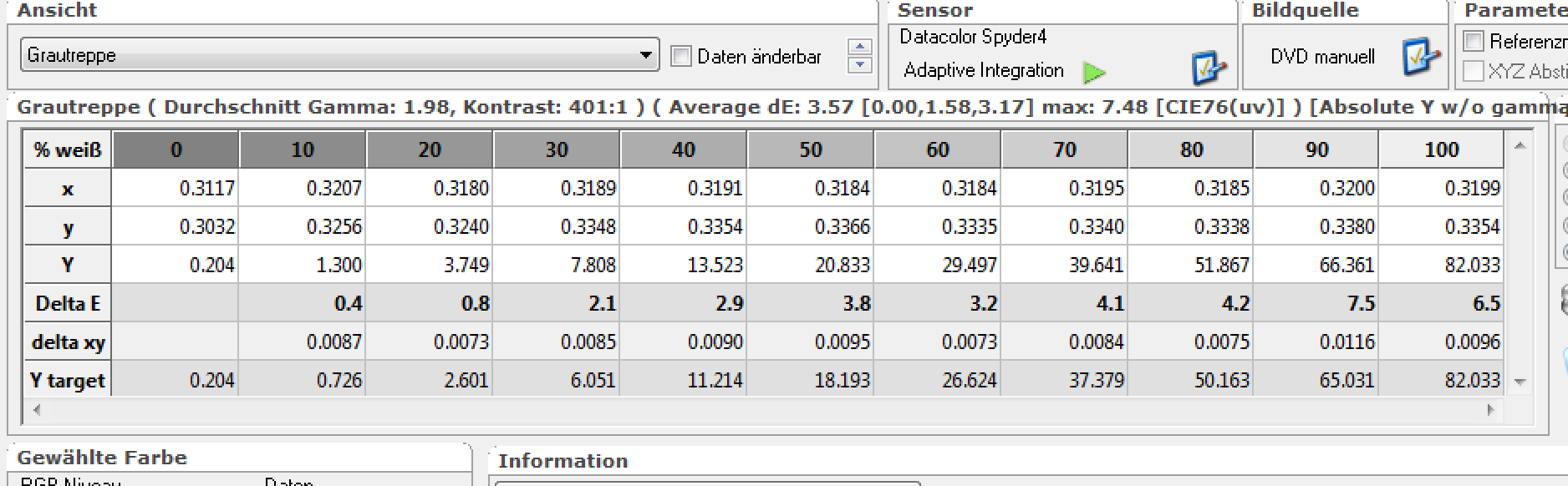This screenshot has height=486, width=1568.
Task: Select the 10 % weiß column header
Action: coord(303,149)
